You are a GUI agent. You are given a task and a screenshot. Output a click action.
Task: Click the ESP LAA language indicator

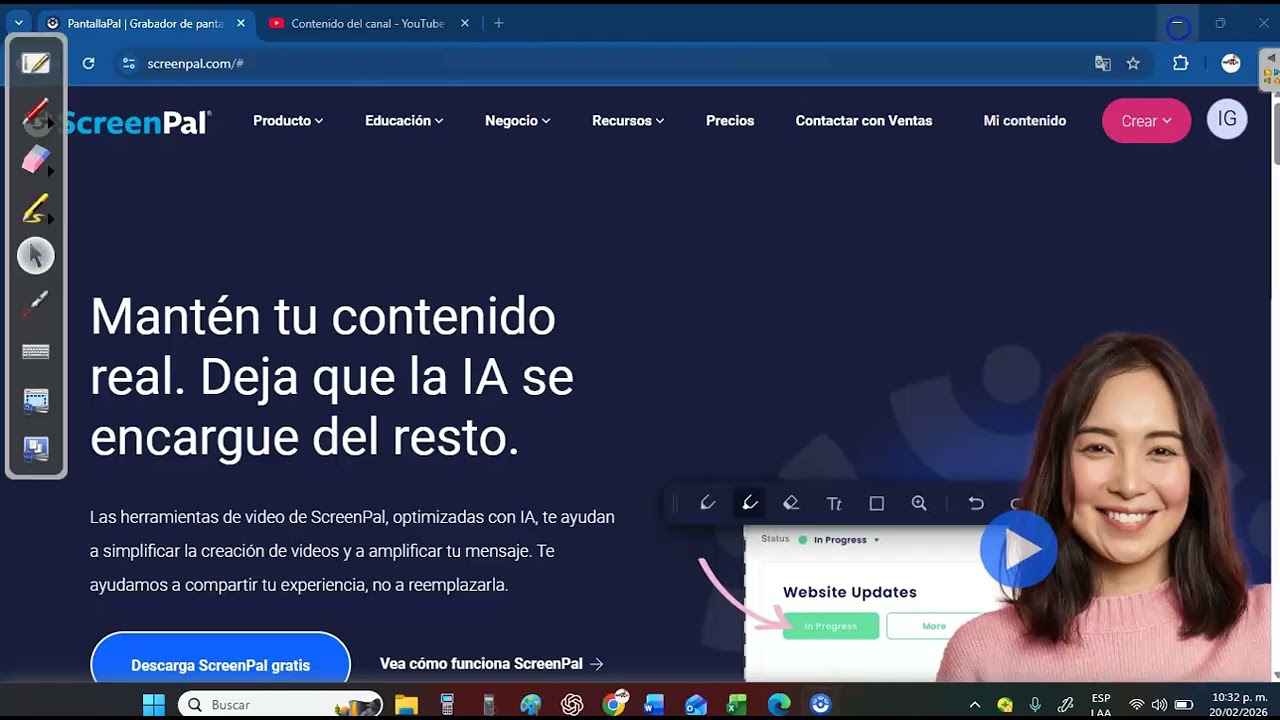pyautogui.click(x=1101, y=705)
